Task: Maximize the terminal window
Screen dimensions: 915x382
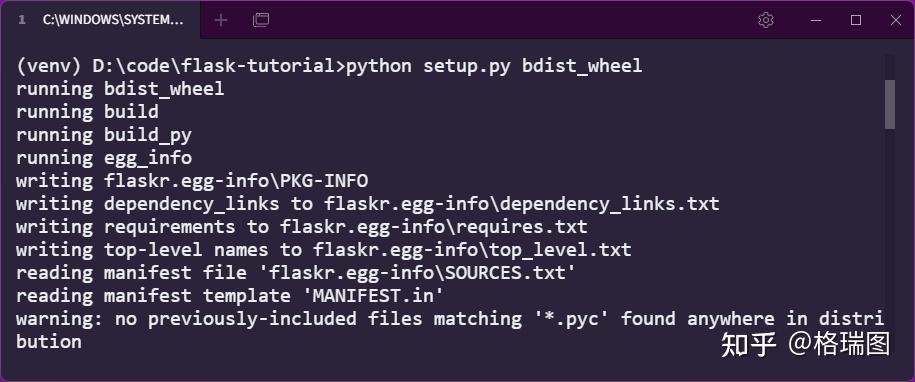Action: point(856,20)
